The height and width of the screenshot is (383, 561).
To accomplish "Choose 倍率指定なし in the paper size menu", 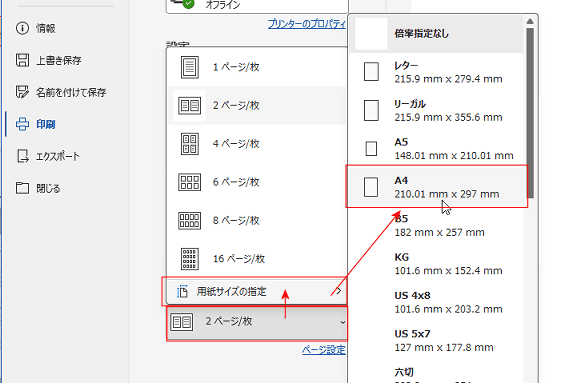I will [436, 34].
